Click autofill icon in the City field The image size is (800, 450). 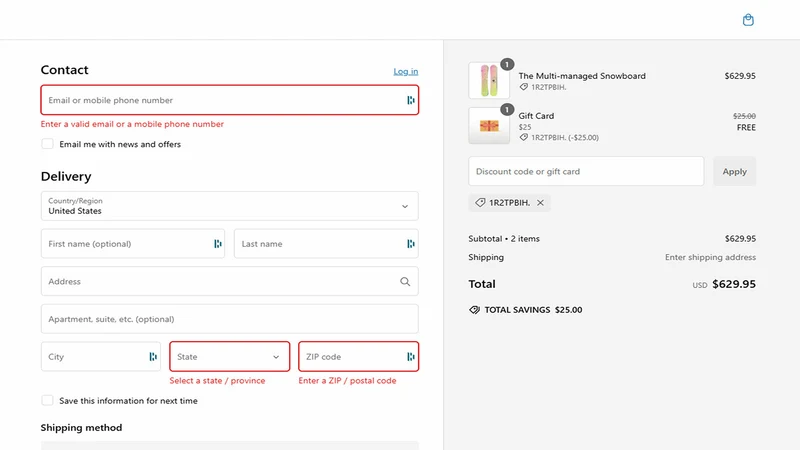[x=153, y=357]
